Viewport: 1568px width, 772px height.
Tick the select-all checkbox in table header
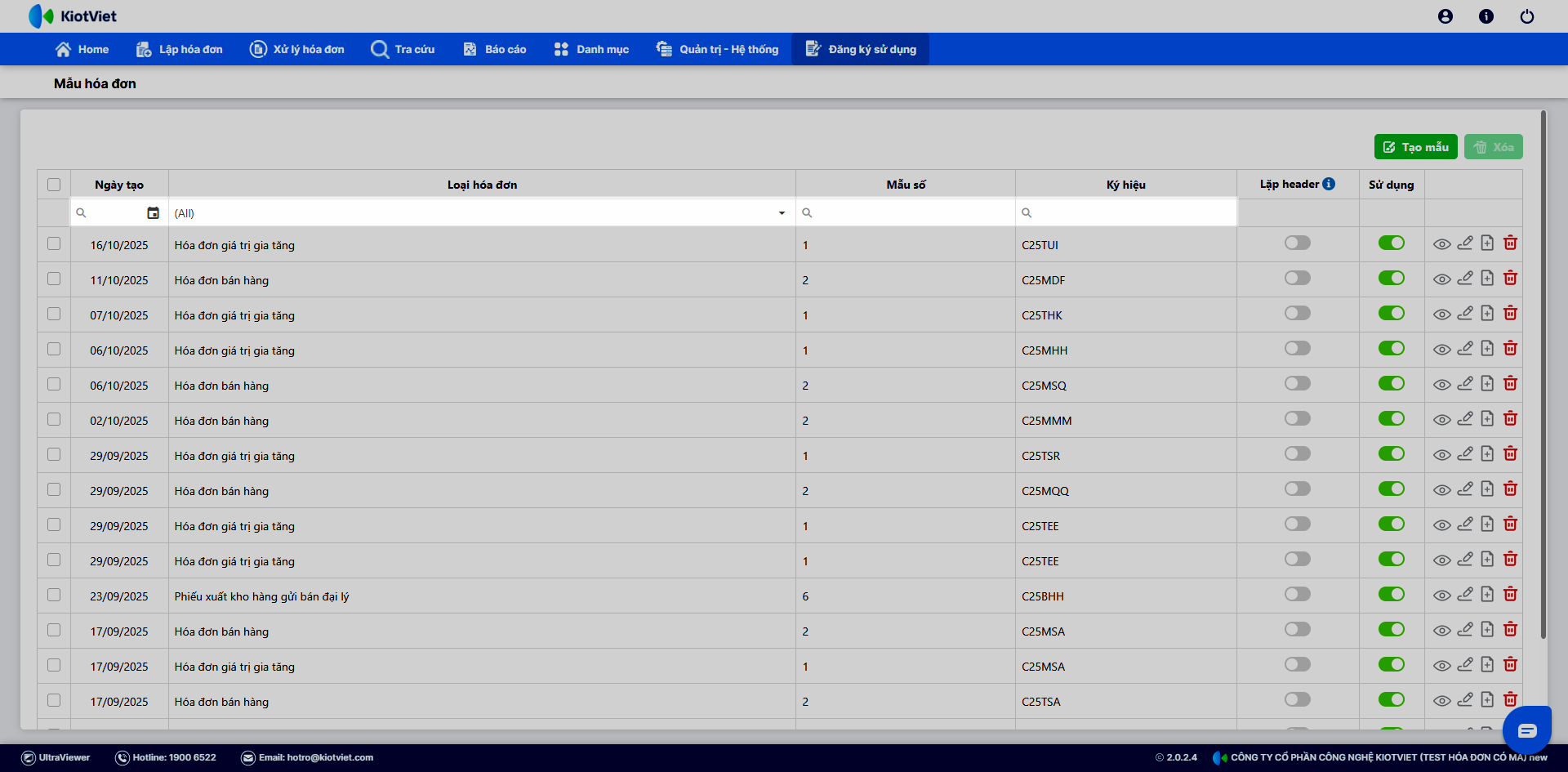(54, 185)
